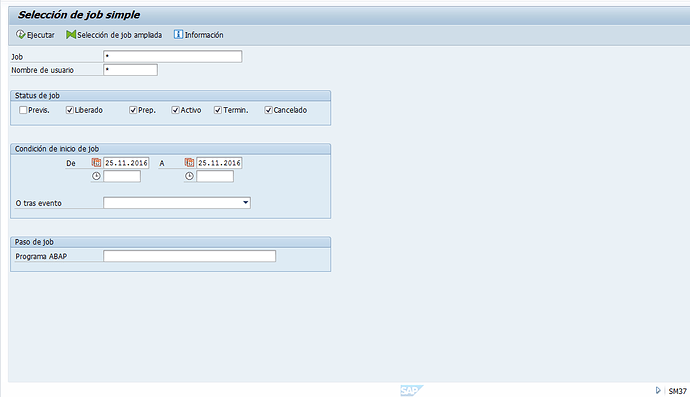Open the O tras evento dropdown
The height and width of the screenshot is (397, 690).
246,203
